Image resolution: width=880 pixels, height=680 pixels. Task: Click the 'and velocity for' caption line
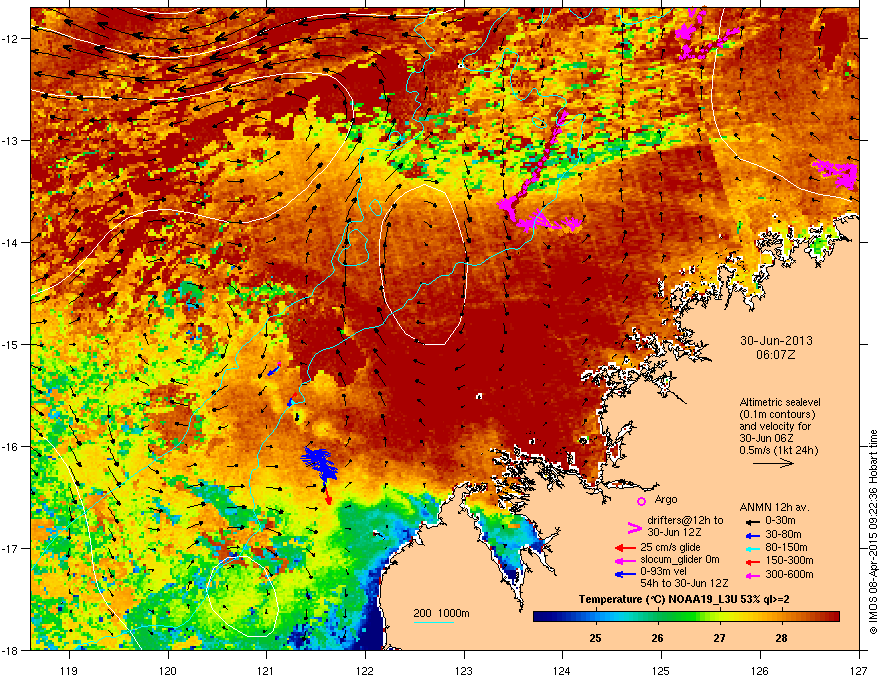point(775,426)
